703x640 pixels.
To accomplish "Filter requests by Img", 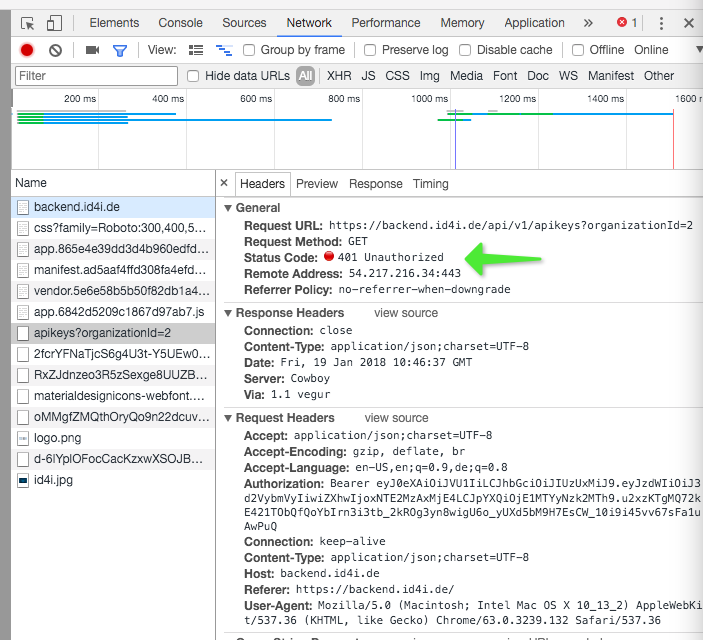I will pyautogui.click(x=430, y=76).
